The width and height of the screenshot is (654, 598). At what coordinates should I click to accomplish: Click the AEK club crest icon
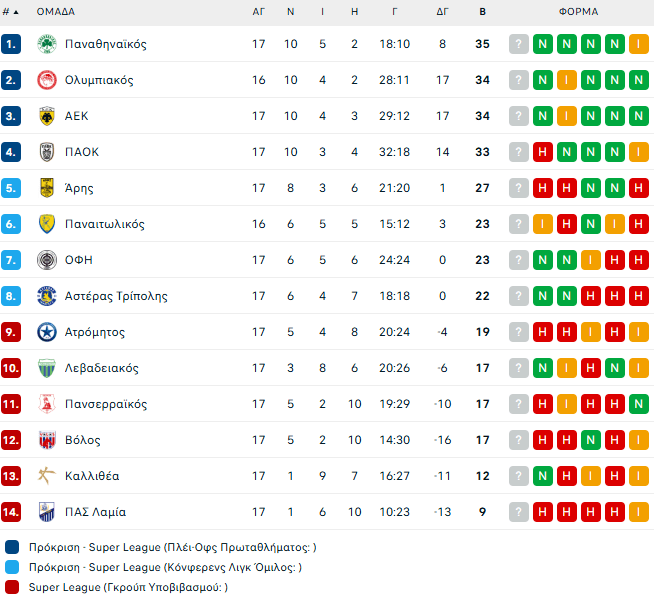46,116
